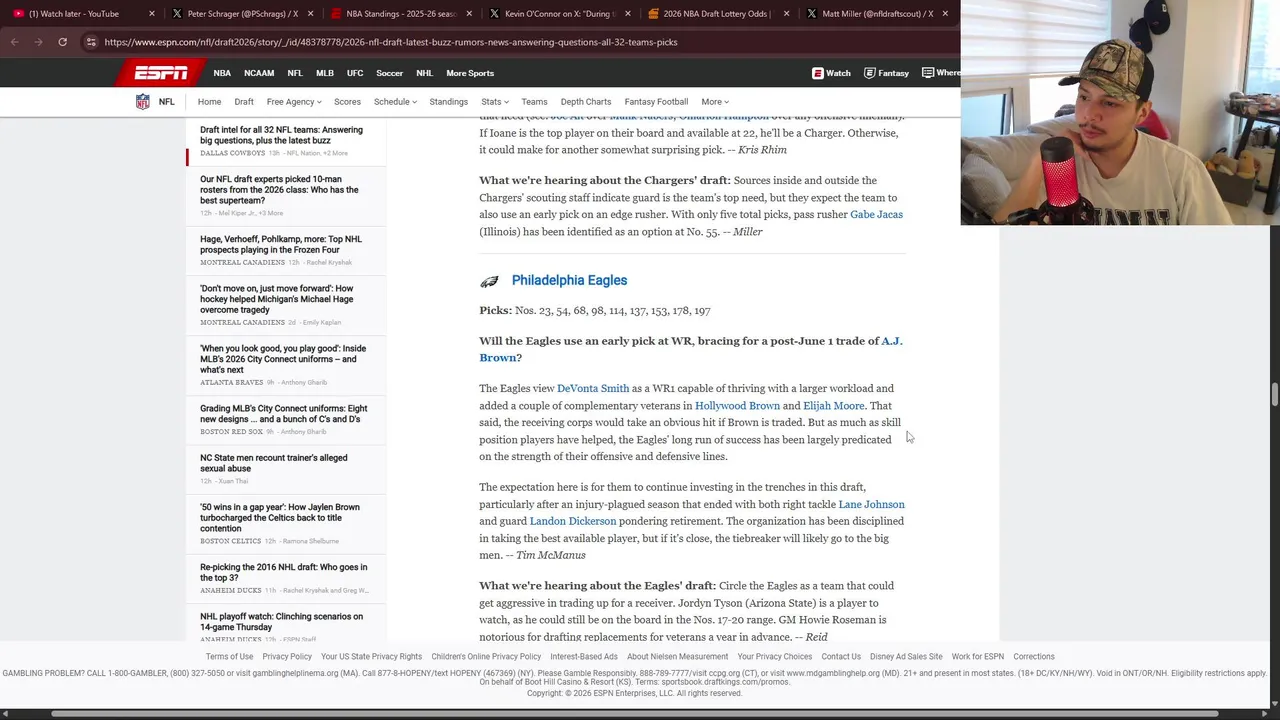Open Philadelphia Eagles team heading link
The width and height of the screenshot is (1280, 720).
pos(569,281)
